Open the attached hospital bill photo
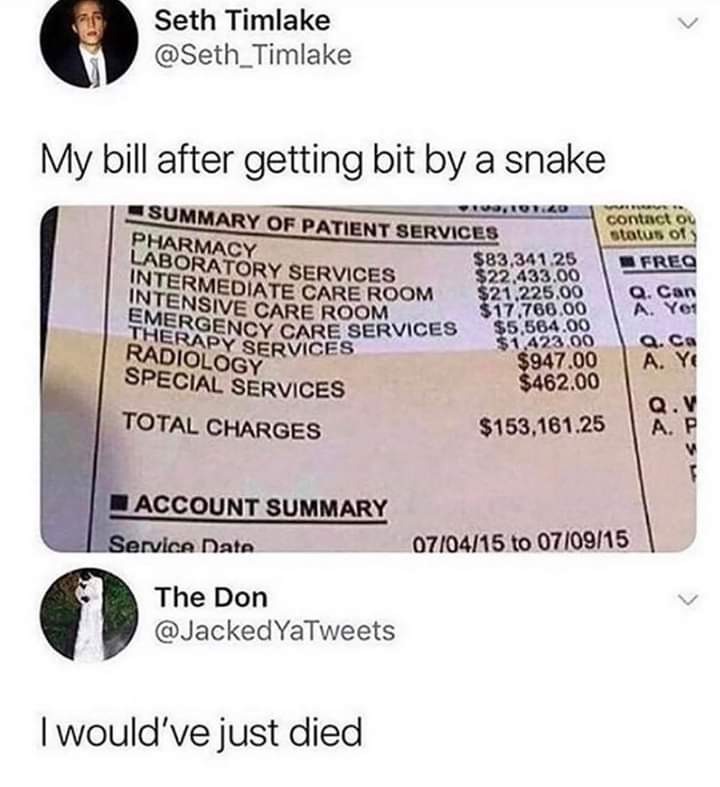The height and width of the screenshot is (787, 720). [368, 378]
